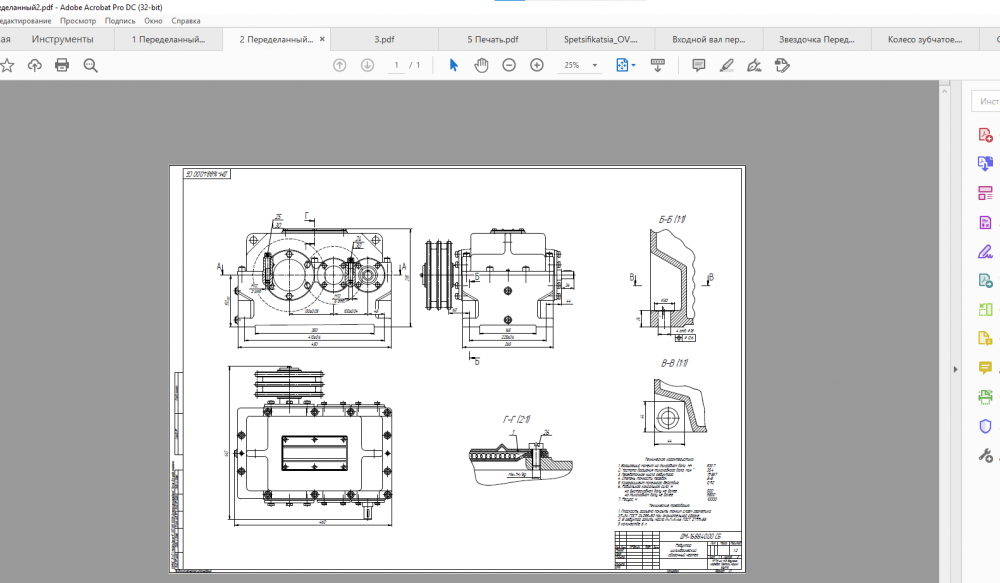The width and height of the screenshot is (1000, 583).
Task: Open the Create PDF tool in right panel
Action: [x=985, y=135]
